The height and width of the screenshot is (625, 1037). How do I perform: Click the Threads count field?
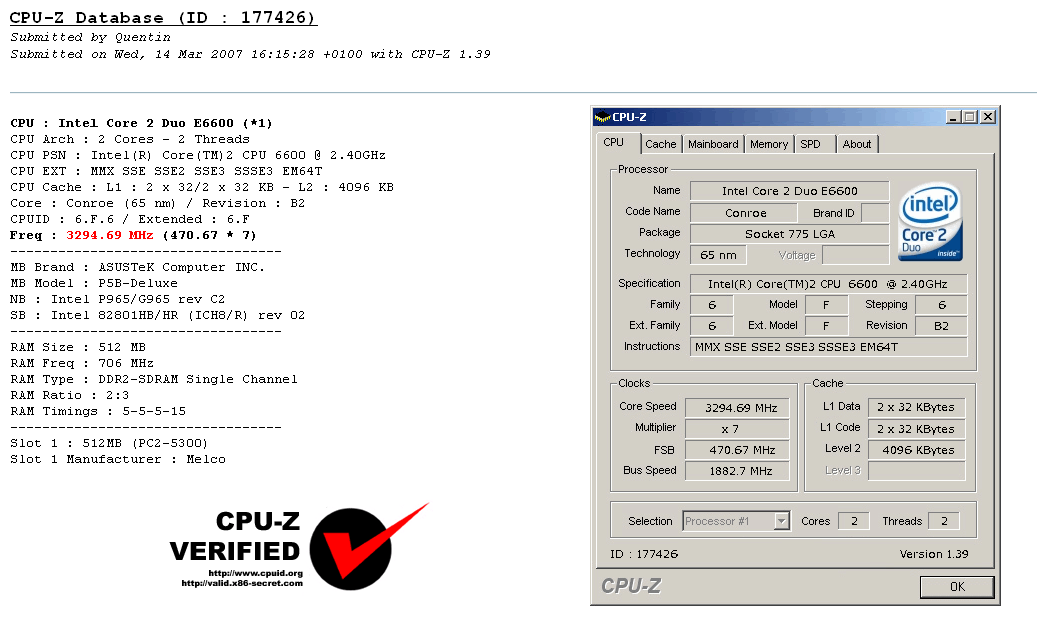coord(944,521)
